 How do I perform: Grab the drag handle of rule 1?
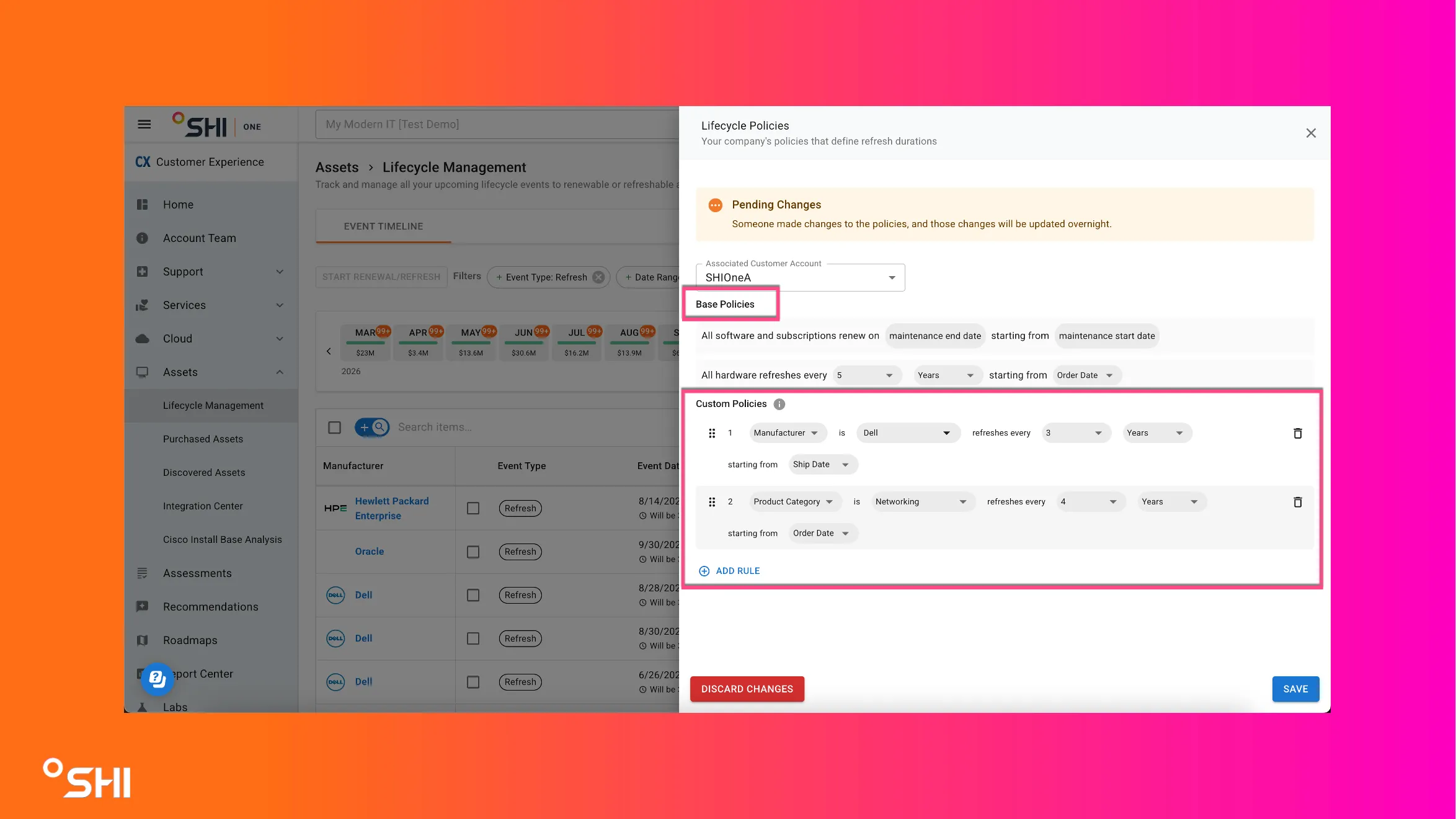[712, 433]
